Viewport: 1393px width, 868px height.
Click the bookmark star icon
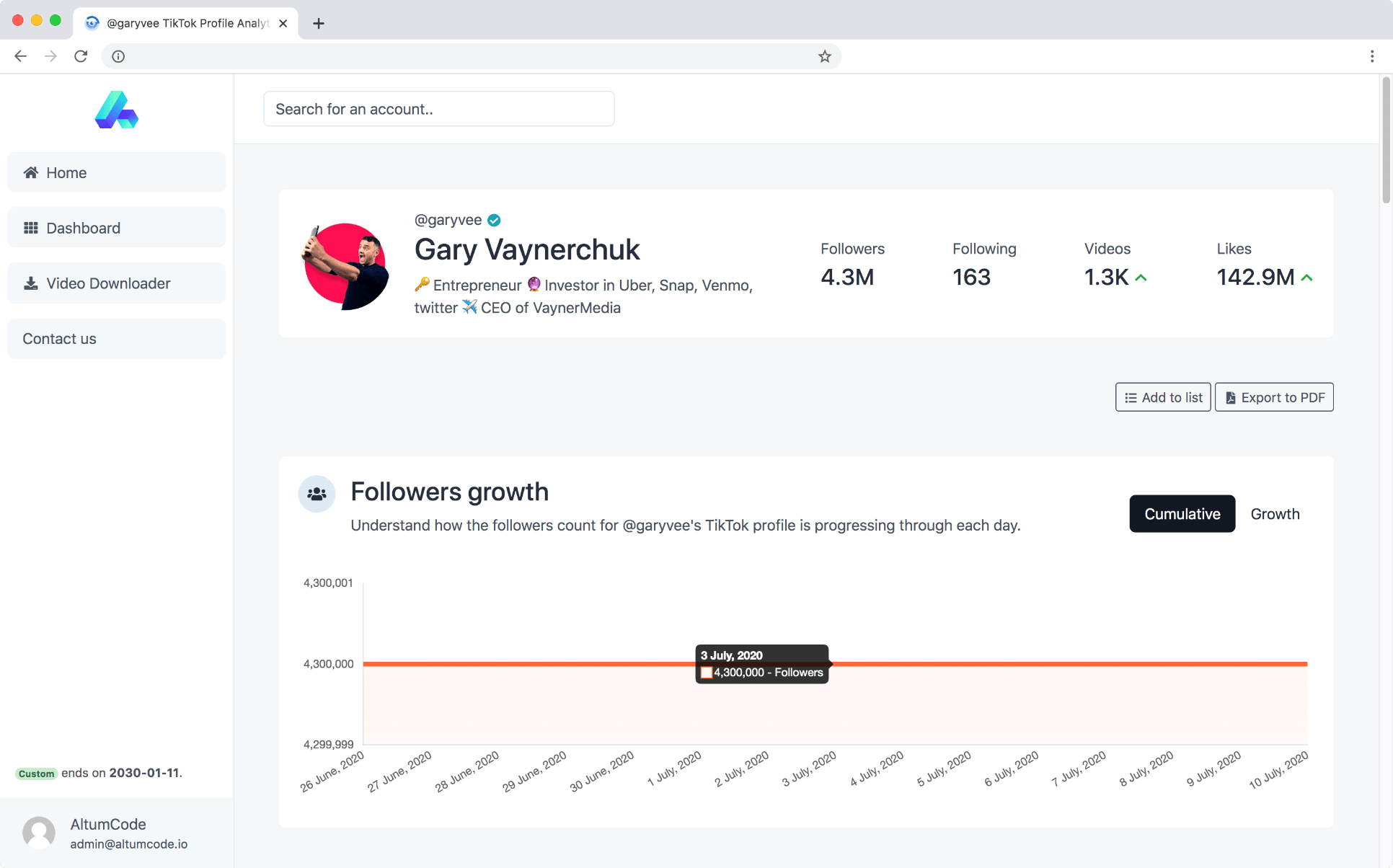[x=825, y=56]
